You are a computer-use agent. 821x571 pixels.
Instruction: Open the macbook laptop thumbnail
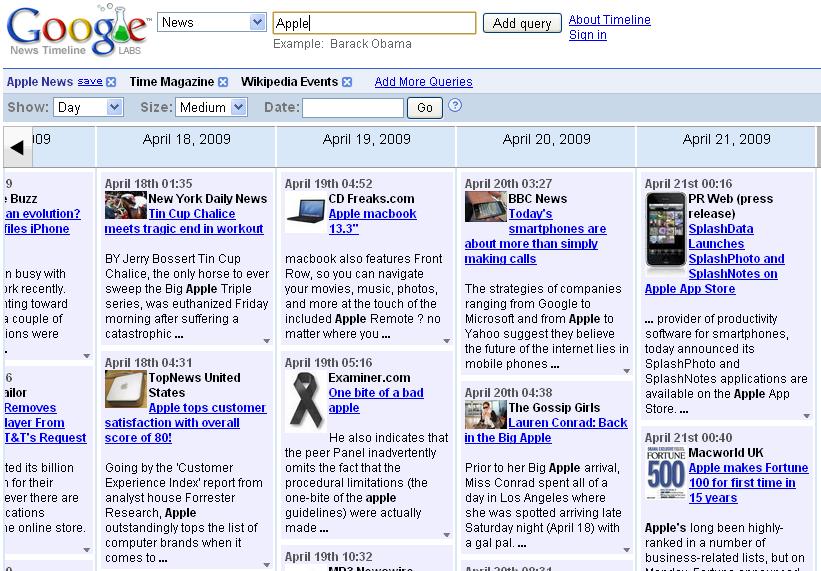(x=305, y=212)
